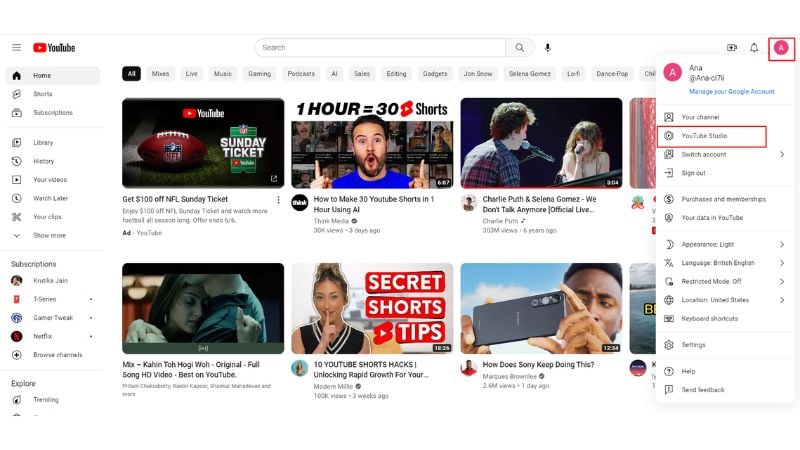The image size is (800, 450).
Task: Select the Gaming filter chip
Action: tap(259, 73)
